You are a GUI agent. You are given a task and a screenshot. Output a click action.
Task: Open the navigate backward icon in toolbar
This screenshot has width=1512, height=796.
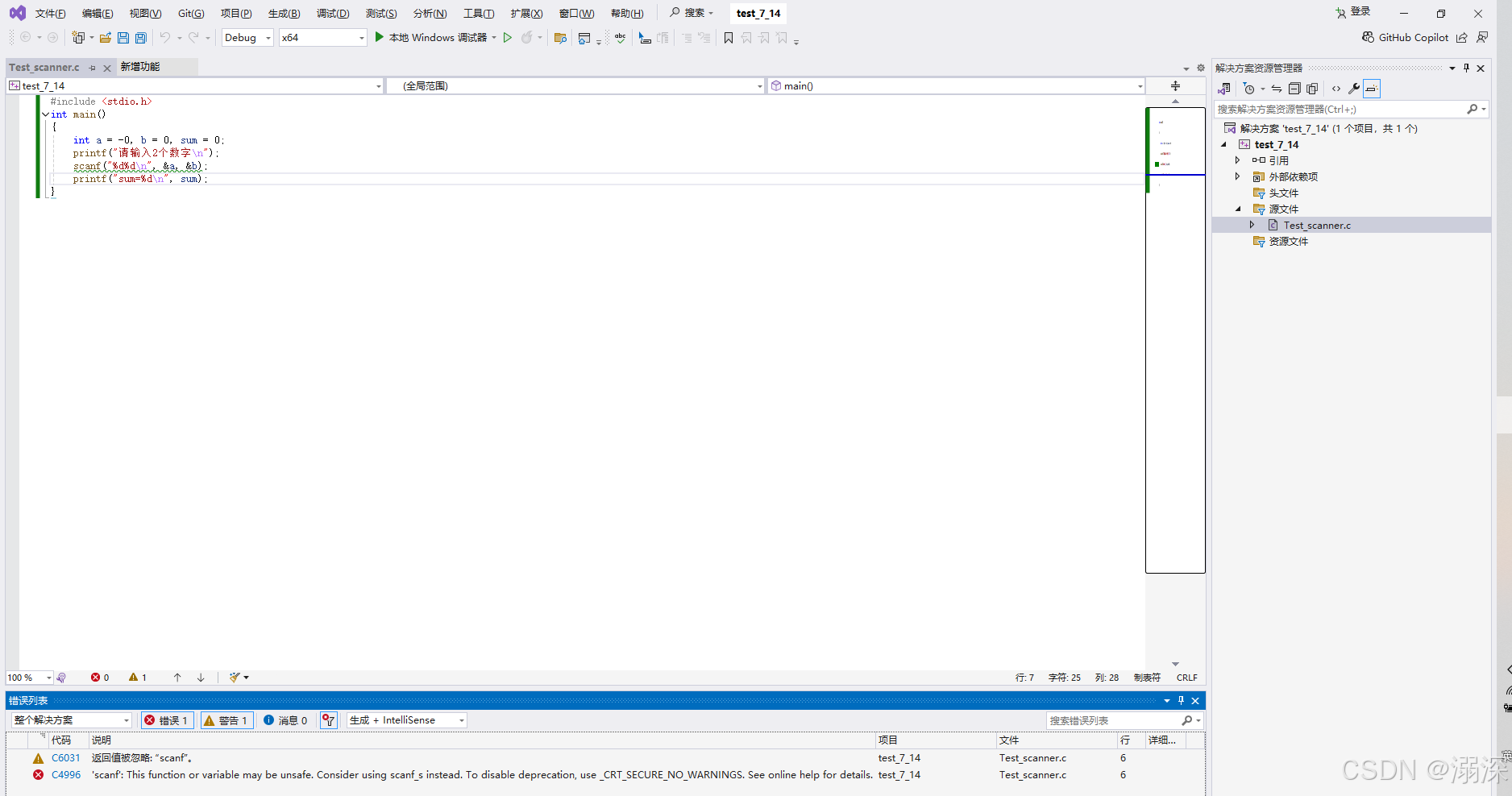coord(26,38)
